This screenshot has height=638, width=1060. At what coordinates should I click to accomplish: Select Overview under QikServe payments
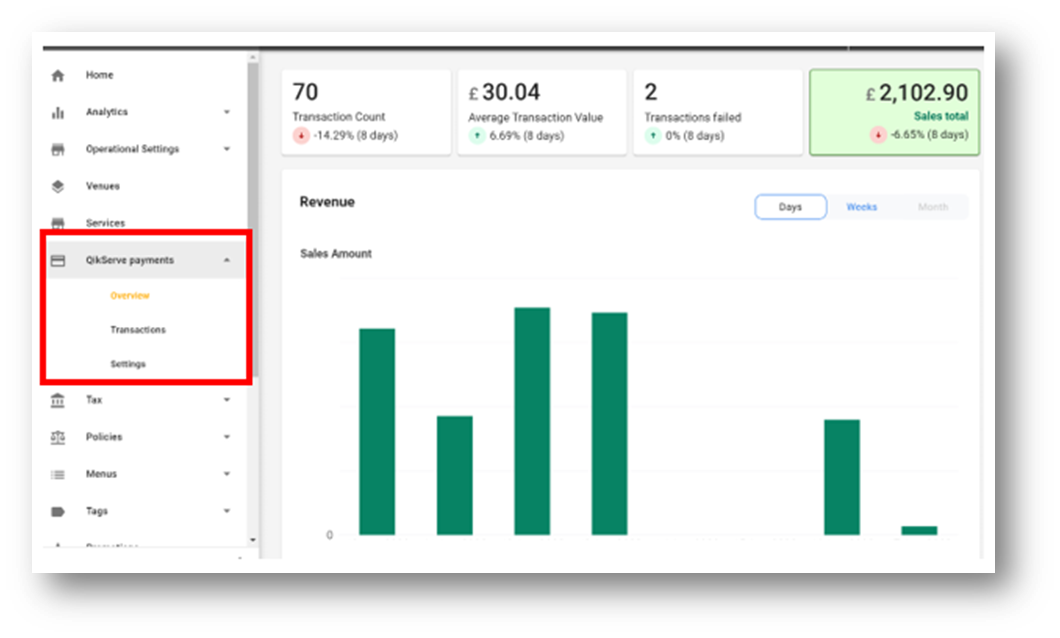[130, 295]
